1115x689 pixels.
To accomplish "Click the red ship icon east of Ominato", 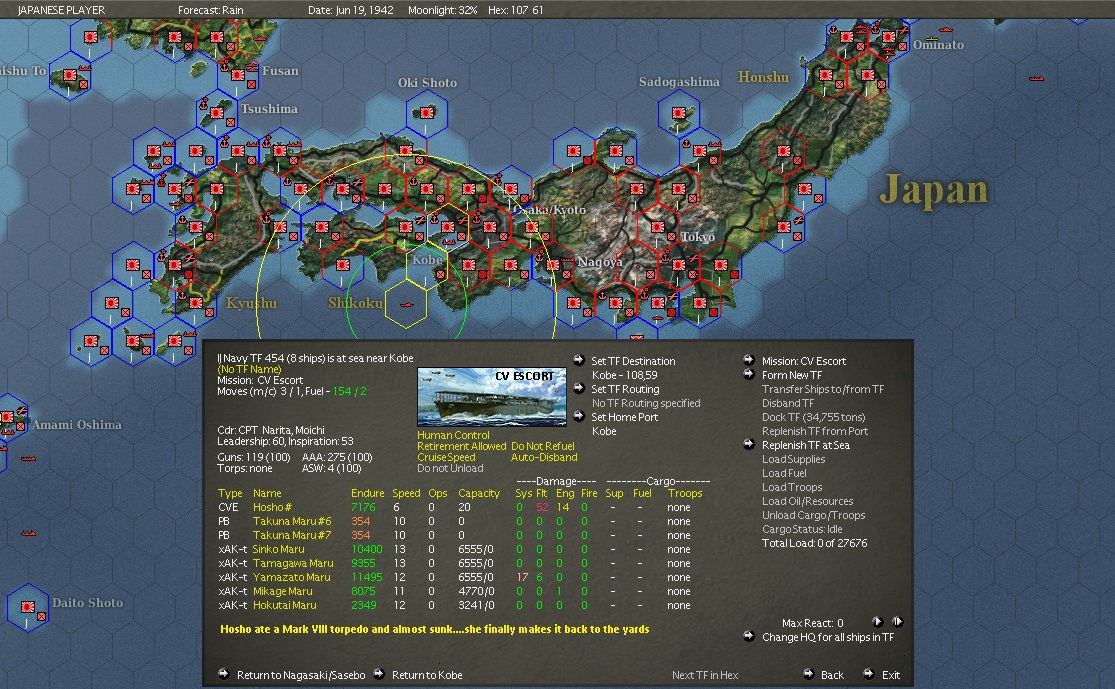I will pos(1037,78).
